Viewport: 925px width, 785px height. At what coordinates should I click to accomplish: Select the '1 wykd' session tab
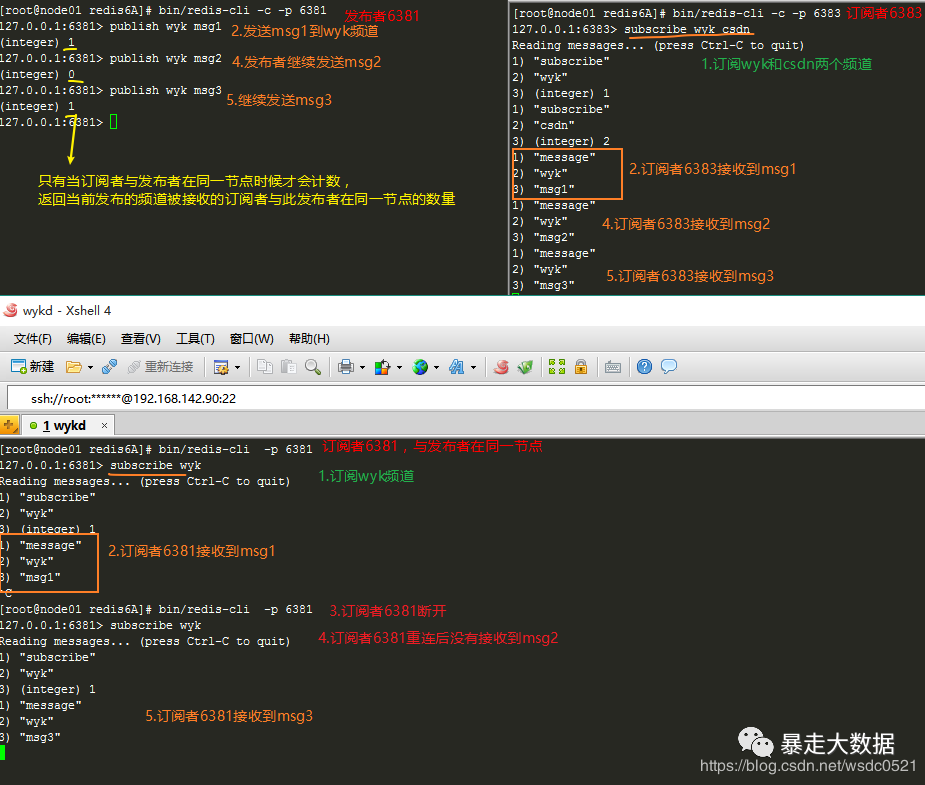coord(62,426)
